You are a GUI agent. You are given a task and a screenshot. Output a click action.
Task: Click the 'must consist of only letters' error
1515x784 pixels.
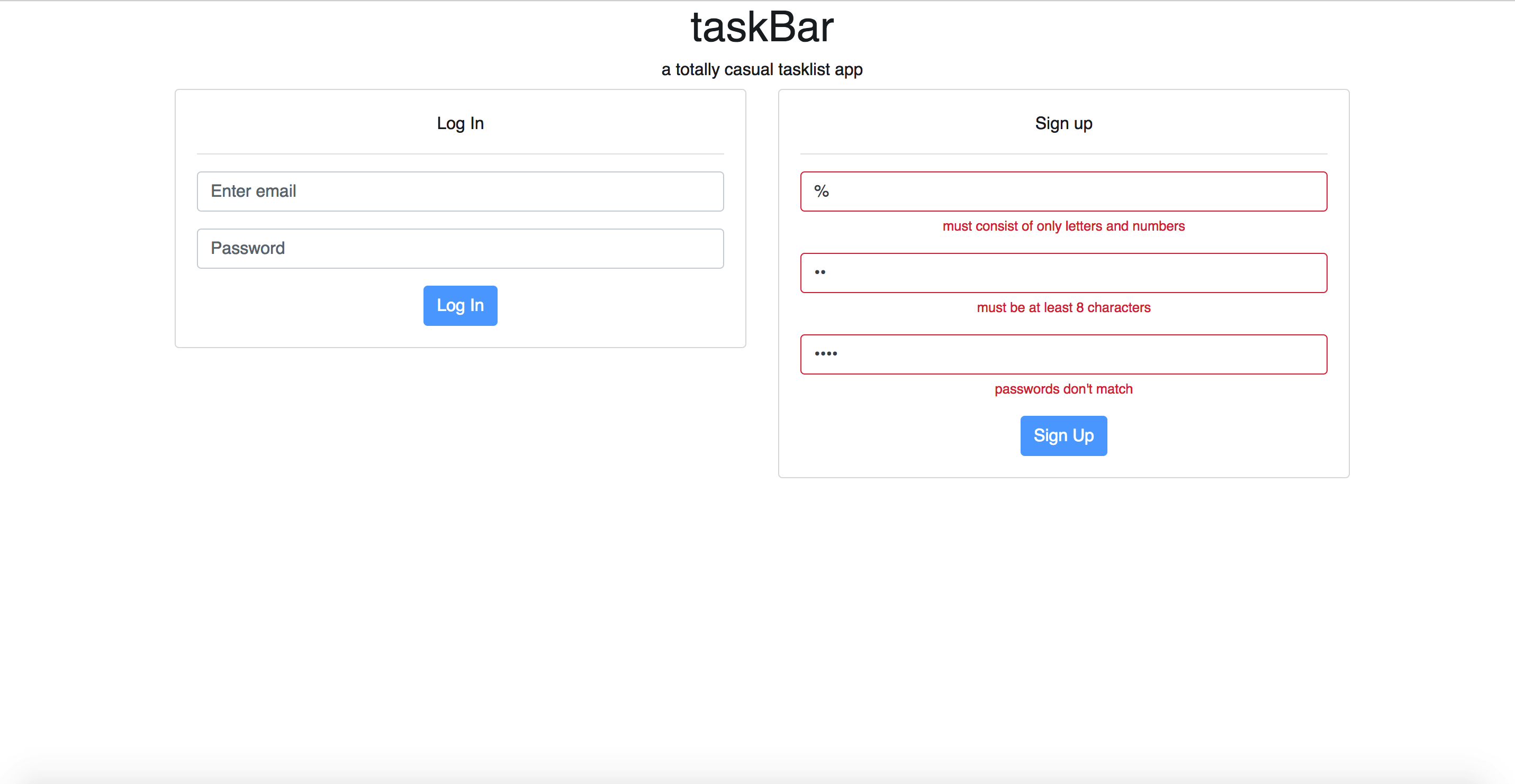tap(1063, 226)
